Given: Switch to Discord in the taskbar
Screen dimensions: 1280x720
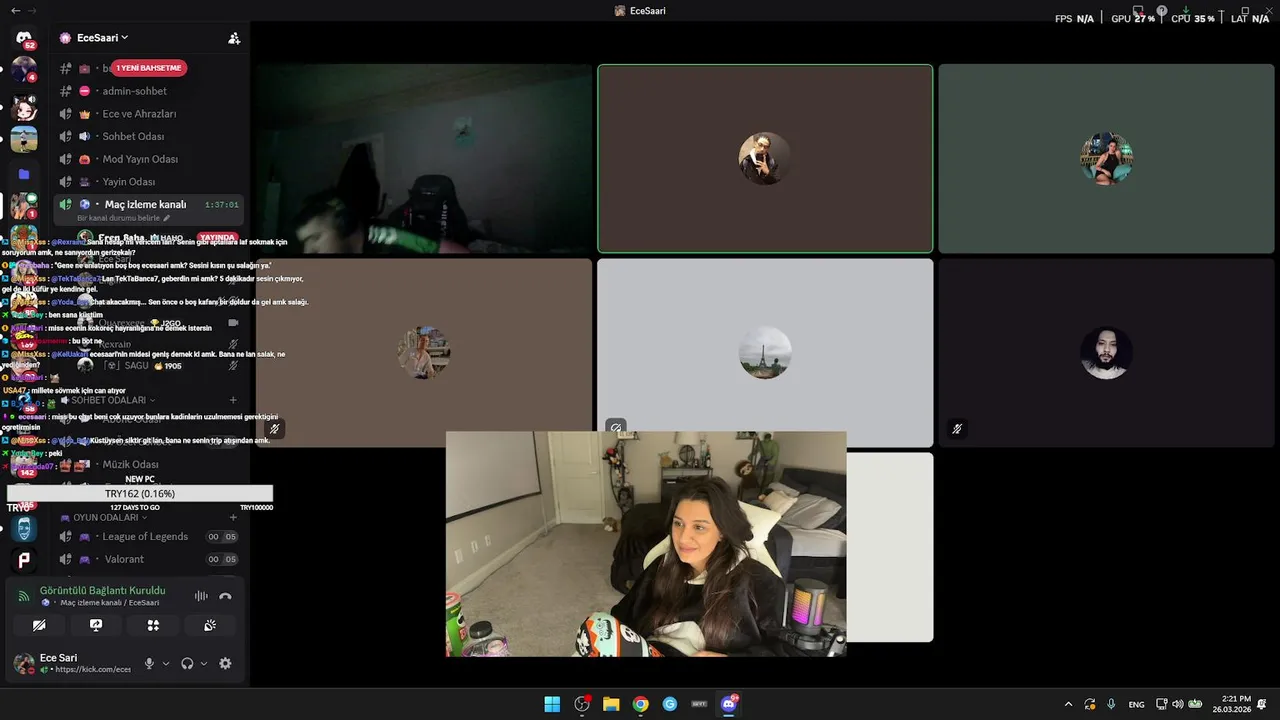Looking at the screenshot, I should click(729, 704).
